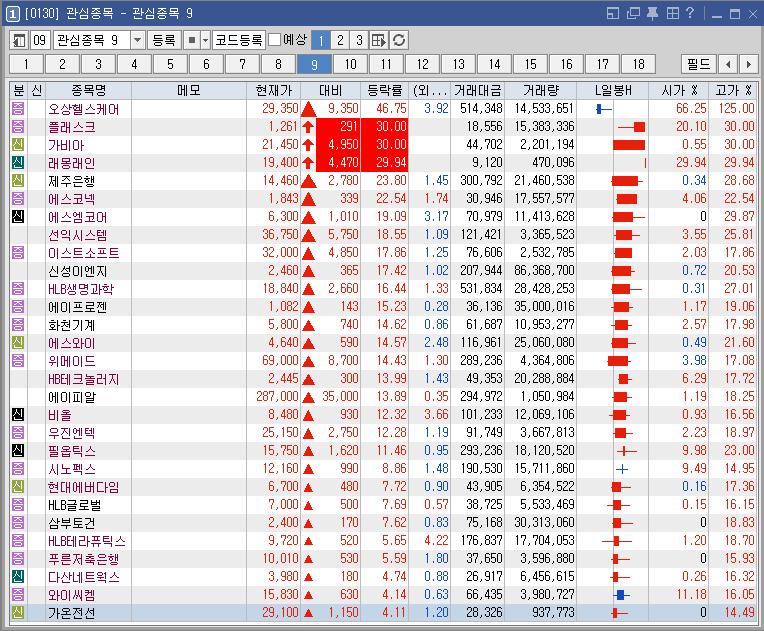Click the blue candle bar for 오상헬스케어
The width and height of the screenshot is (764, 631).
(x=604, y=109)
